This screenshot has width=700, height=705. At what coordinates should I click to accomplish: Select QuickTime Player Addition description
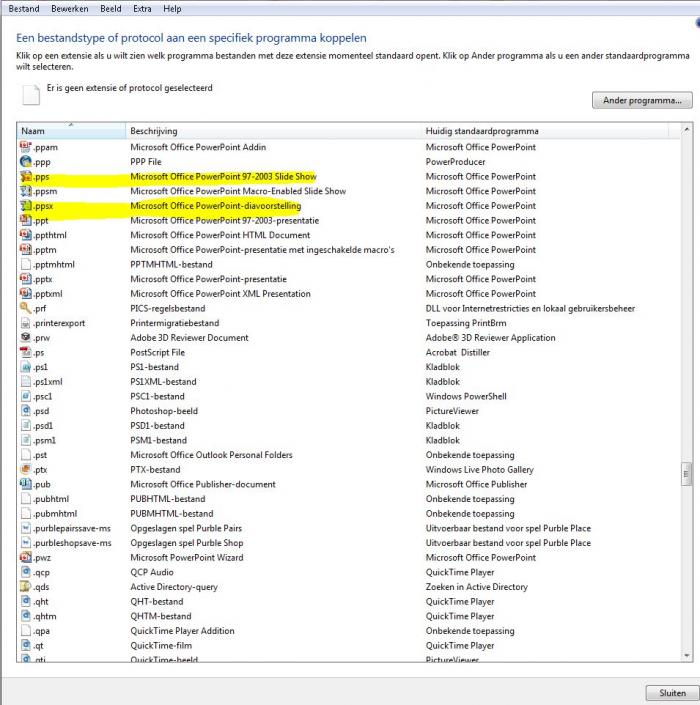tap(182, 631)
